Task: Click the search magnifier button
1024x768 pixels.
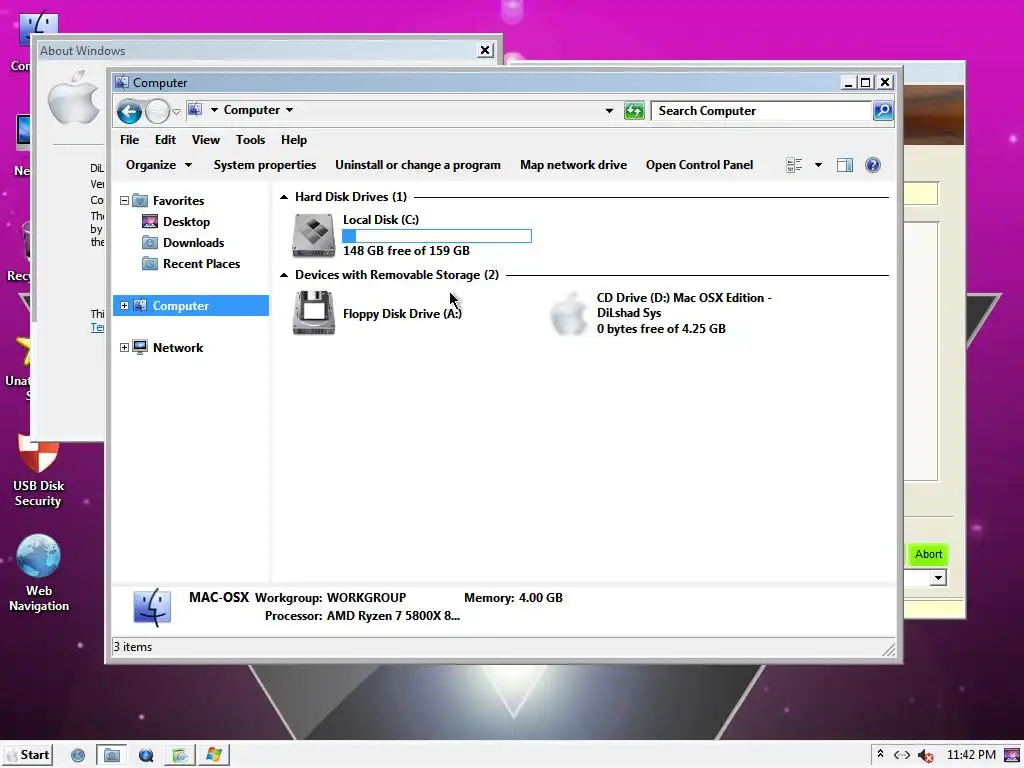Action: pos(883,111)
